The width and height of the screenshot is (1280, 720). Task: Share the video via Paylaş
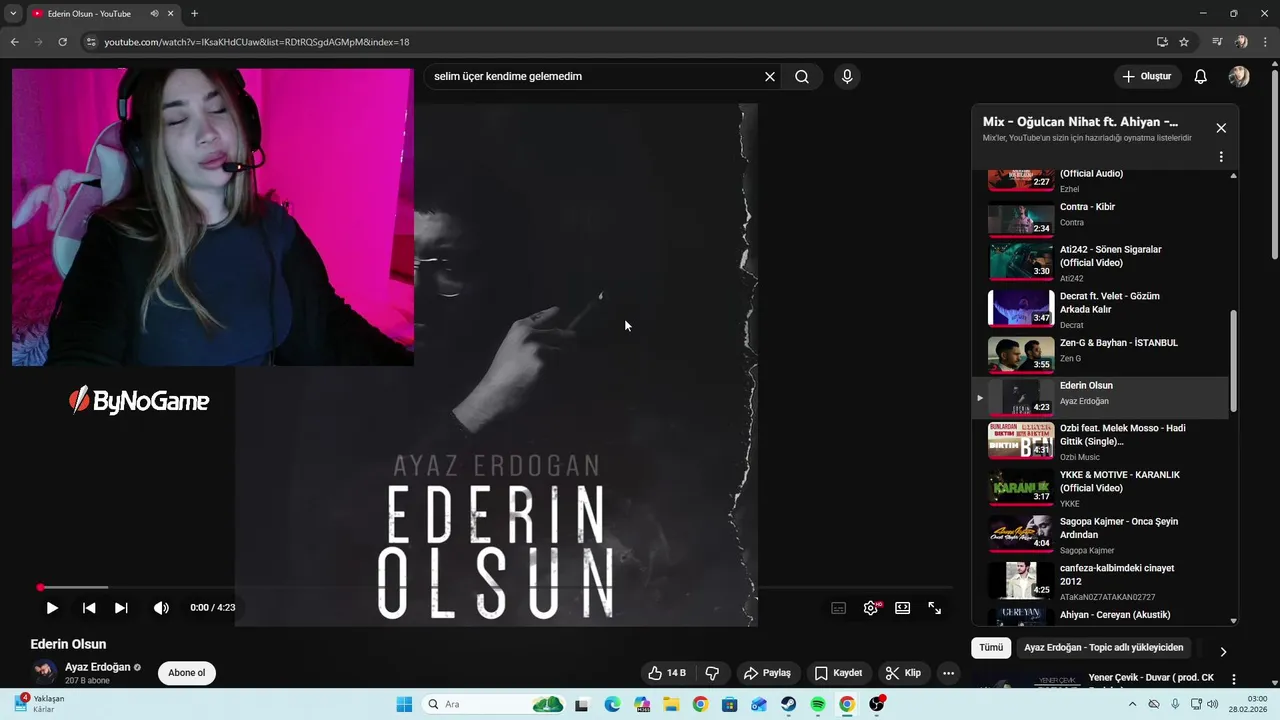tap(767, 673)
